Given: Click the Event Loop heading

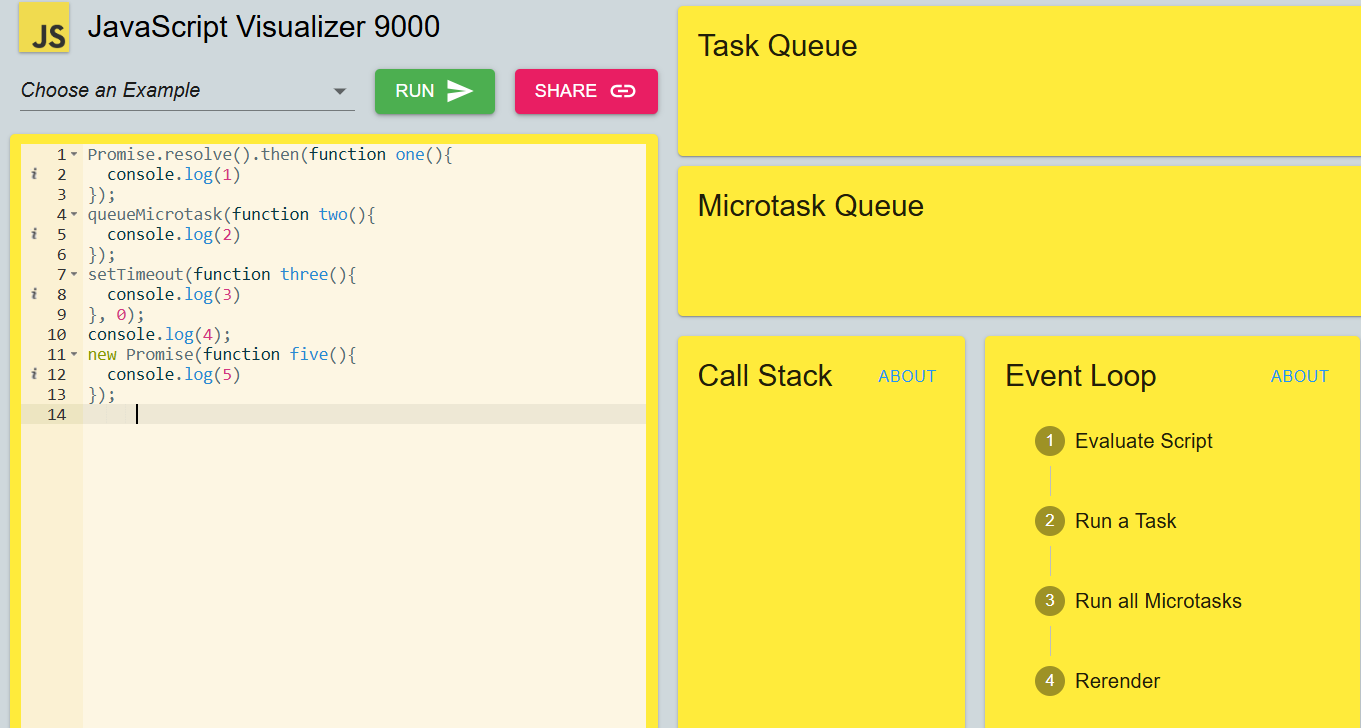Looking at the screenshot, I should point(1080,376).
